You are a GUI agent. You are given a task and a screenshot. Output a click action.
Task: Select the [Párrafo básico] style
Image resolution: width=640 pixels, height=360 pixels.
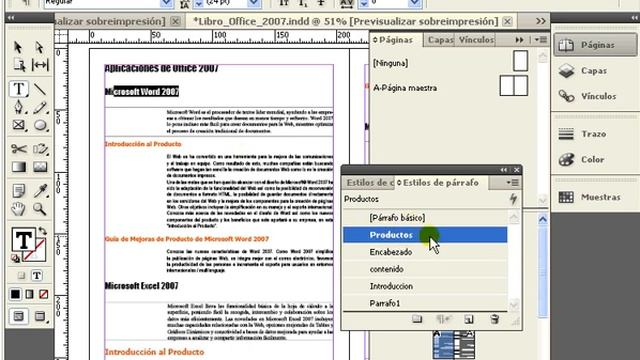424,218
